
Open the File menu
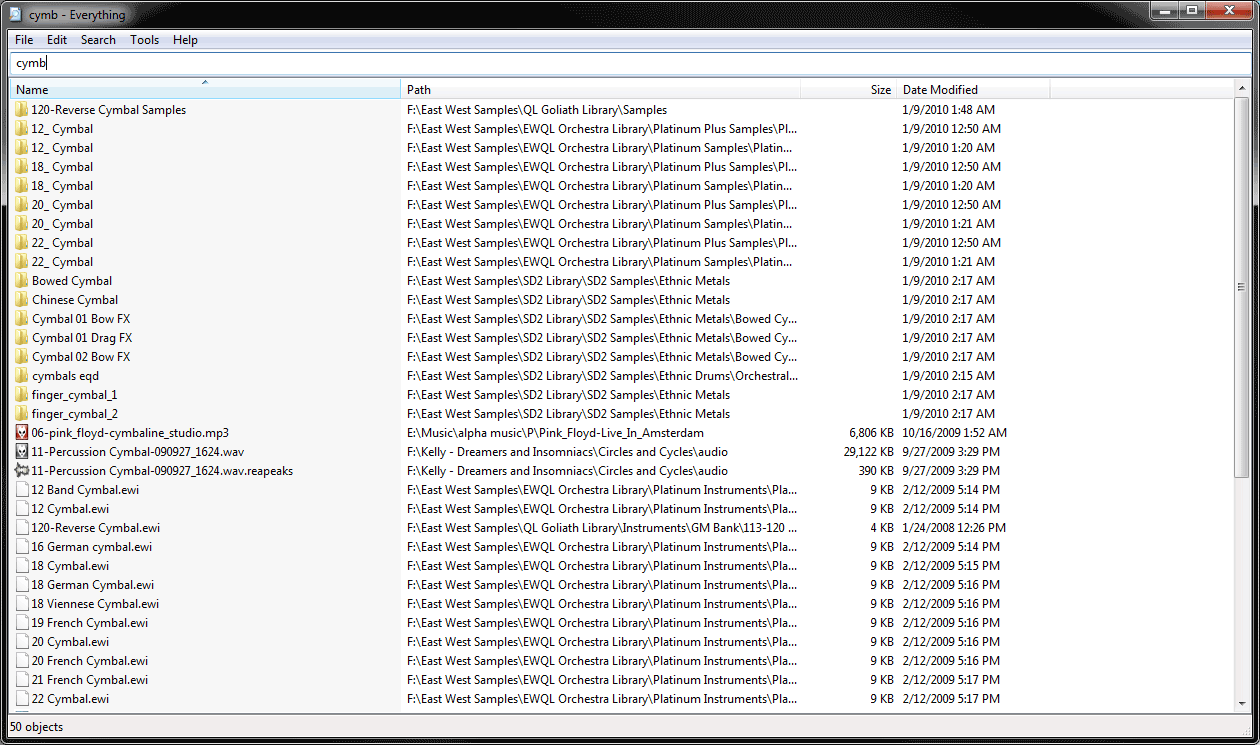click(x=24, y=40)
